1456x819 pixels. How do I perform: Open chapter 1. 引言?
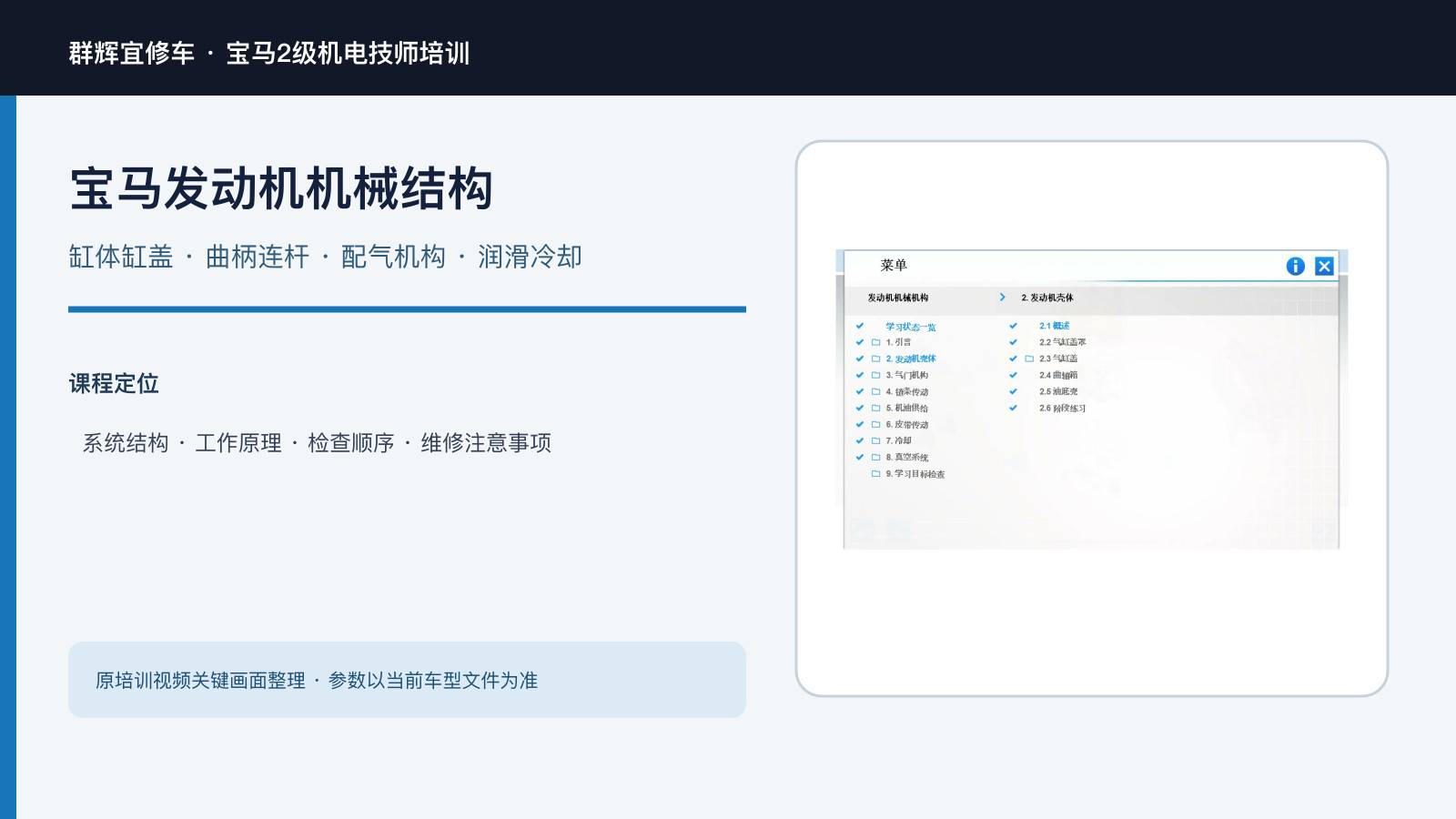pos(898,342)
